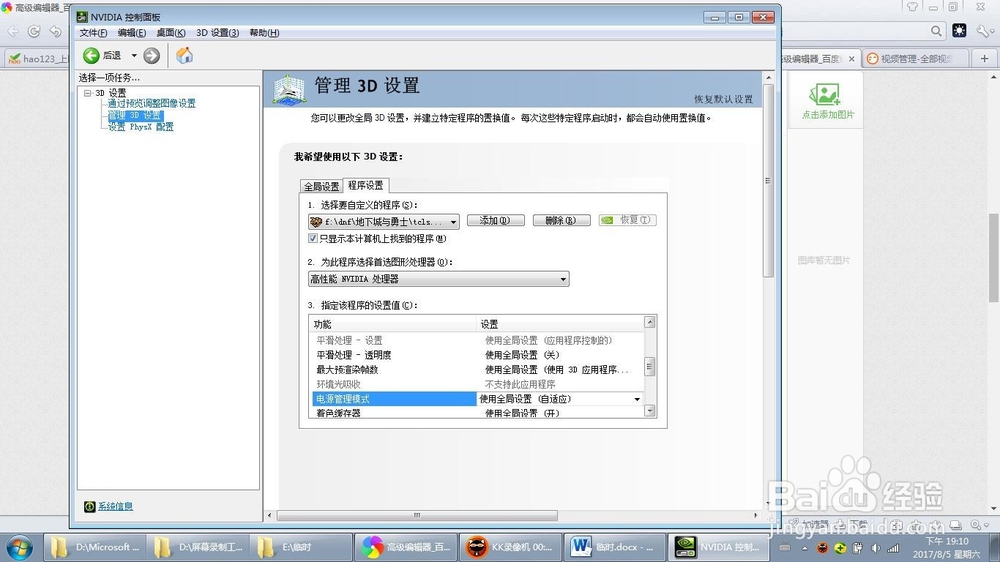
Task: Switch to 高级编辑器 browser on taskbar
Action: click(405, 547)
